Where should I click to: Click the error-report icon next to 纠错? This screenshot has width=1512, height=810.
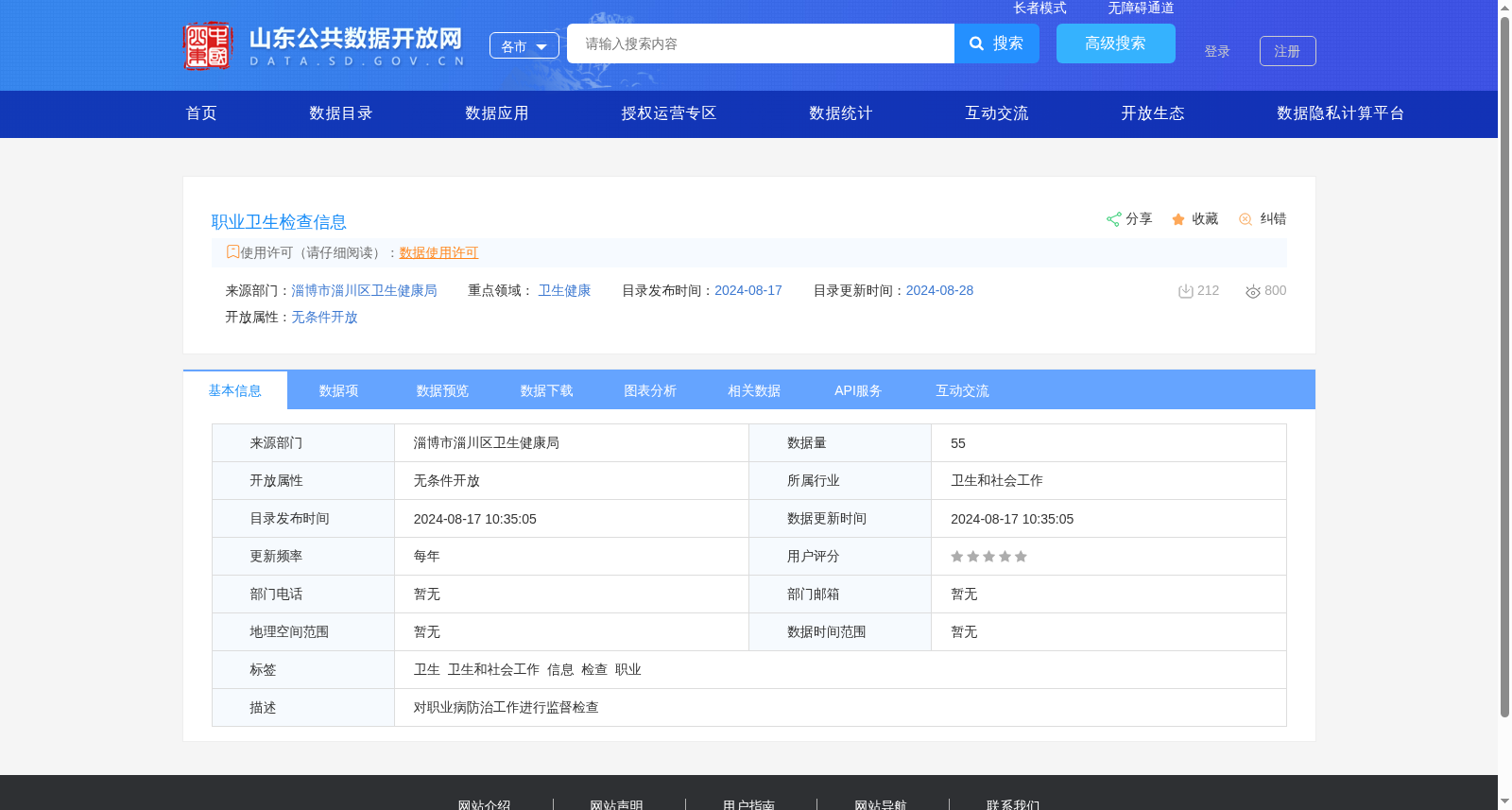pyautogui.click(x=1246, y=219)
